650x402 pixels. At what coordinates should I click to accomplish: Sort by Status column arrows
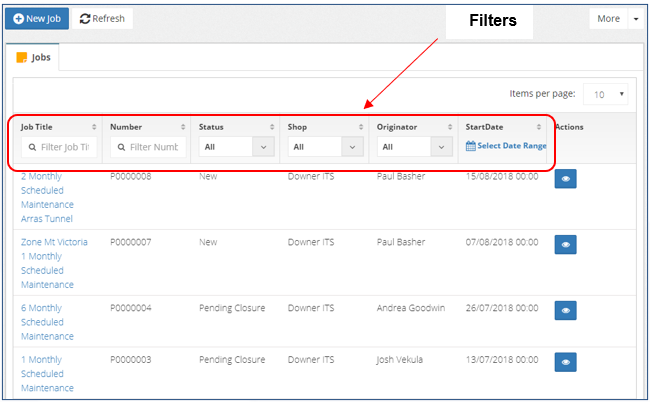point(272,127)
